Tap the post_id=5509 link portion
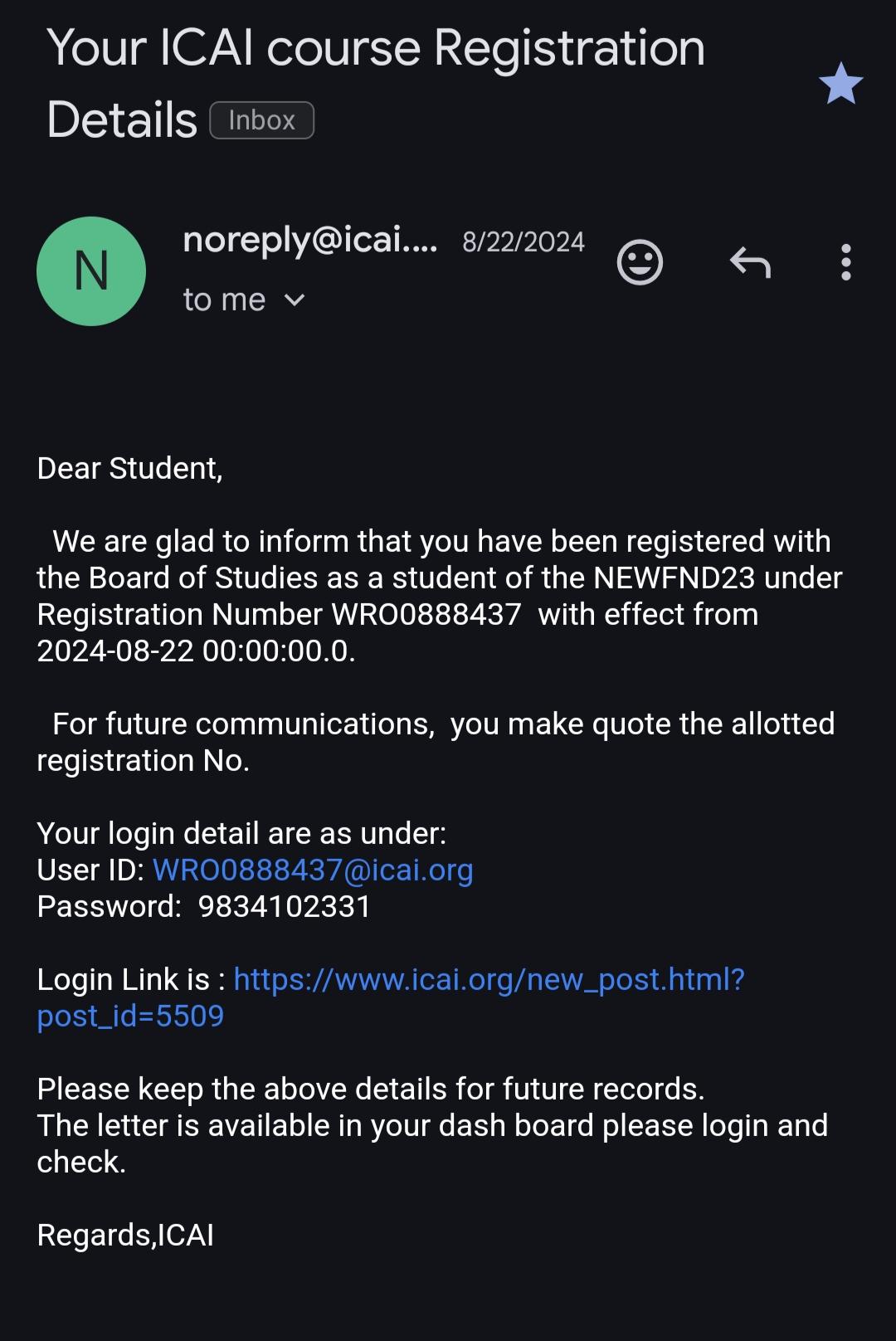The width and height of the screenshot is (896, 1341). [130, 1016]
